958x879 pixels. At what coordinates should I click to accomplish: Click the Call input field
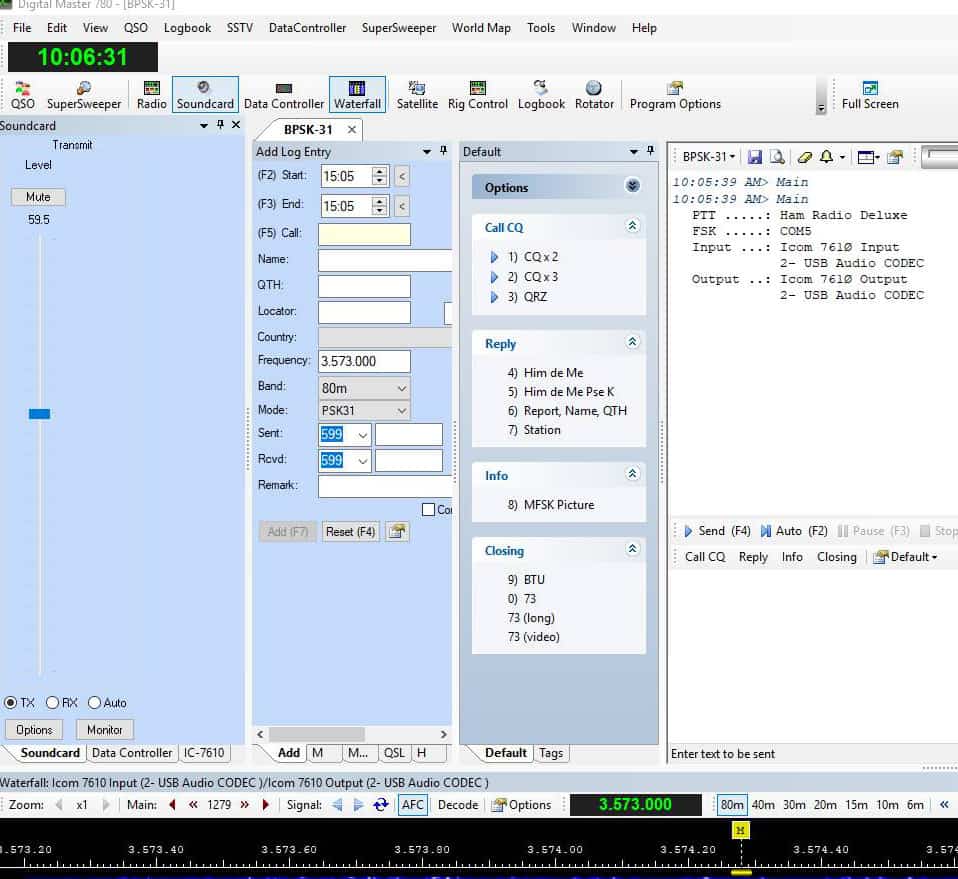(x=364, y=234)
